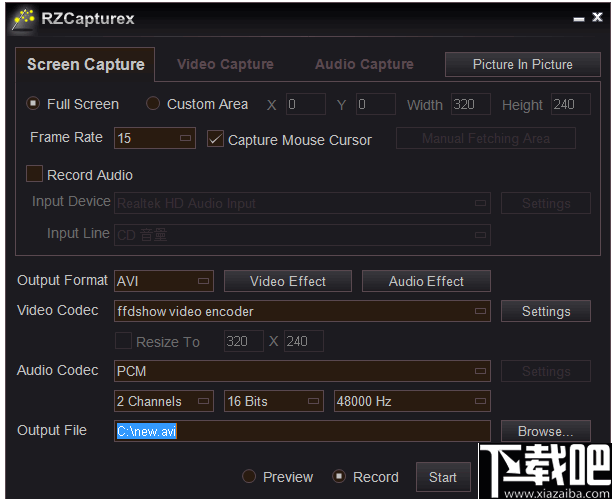Click the capture Width field

[x=471, y=104]
